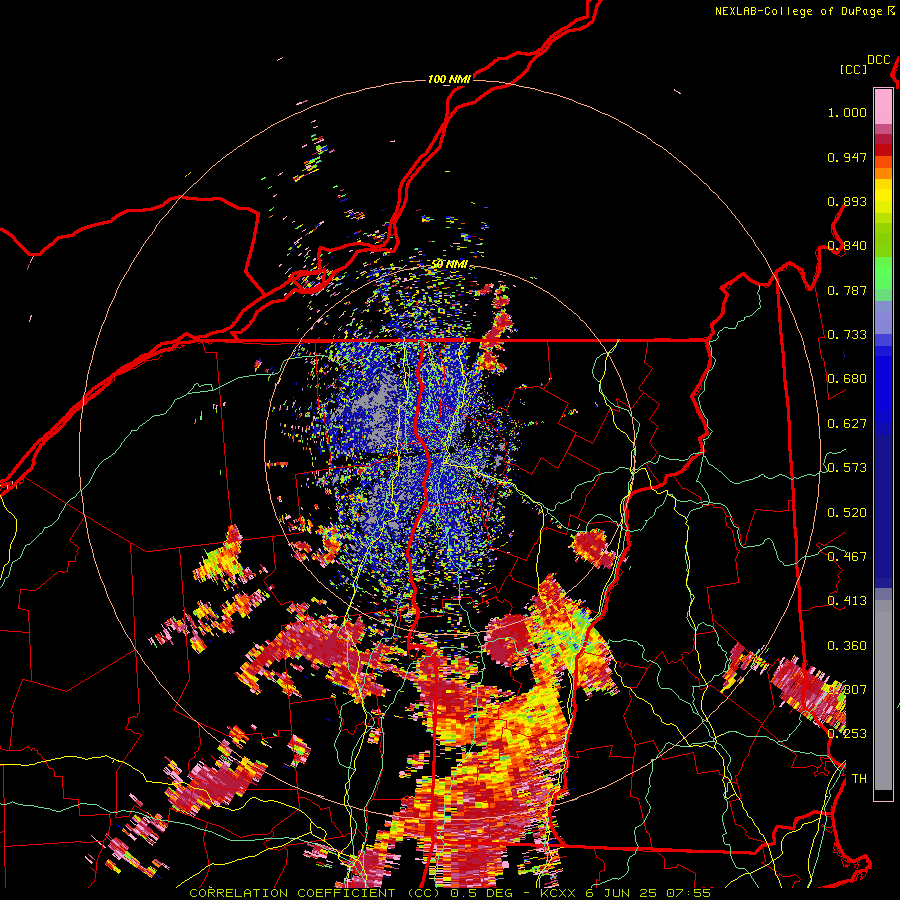Click the 0.360 scale value
Screen dimensions: 900x900
pos(847,646)
